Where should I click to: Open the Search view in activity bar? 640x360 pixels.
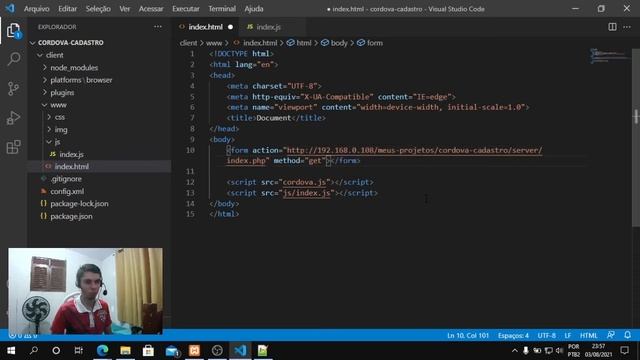pos(13,59)
